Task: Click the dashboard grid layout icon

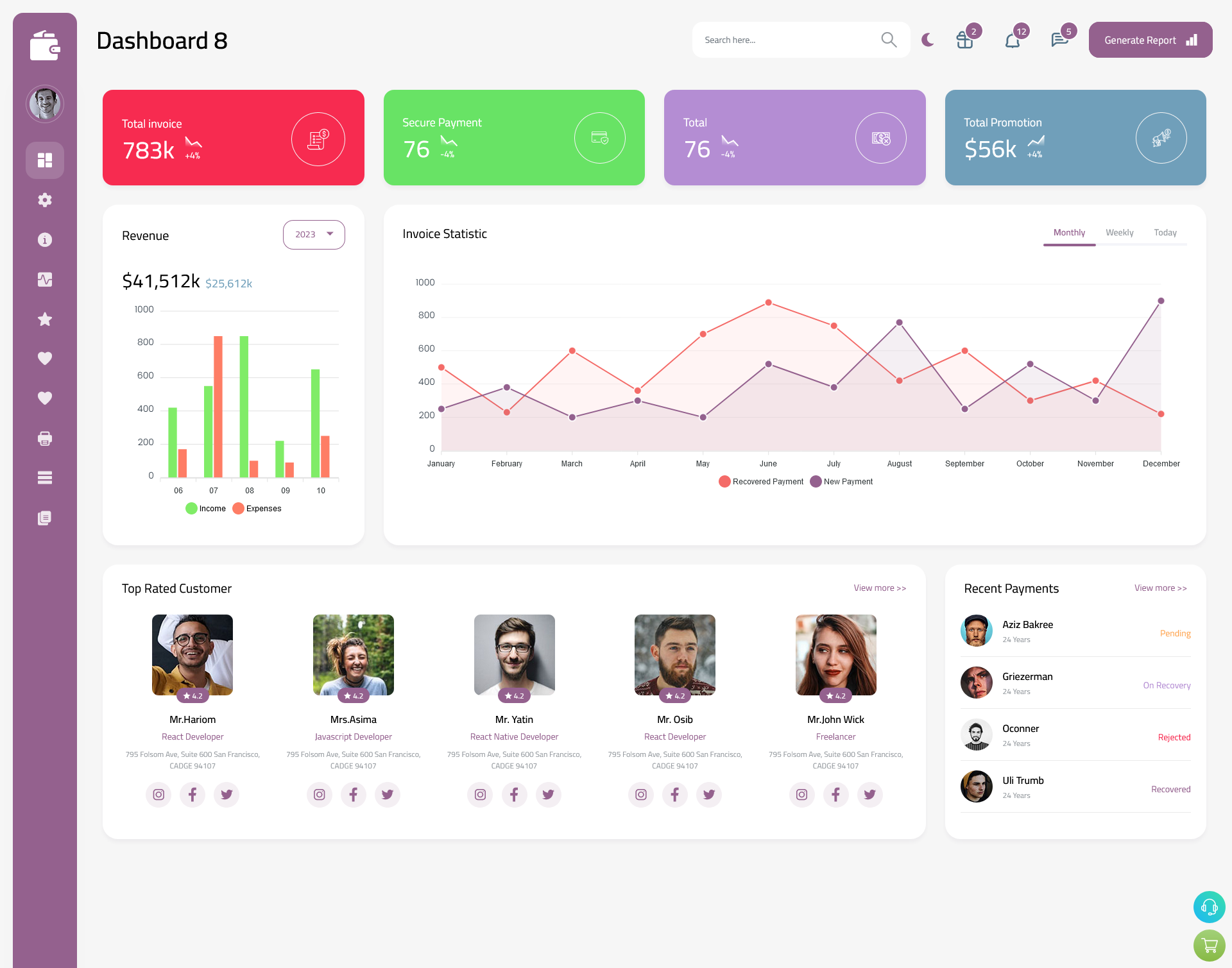Action: (45, 160)
